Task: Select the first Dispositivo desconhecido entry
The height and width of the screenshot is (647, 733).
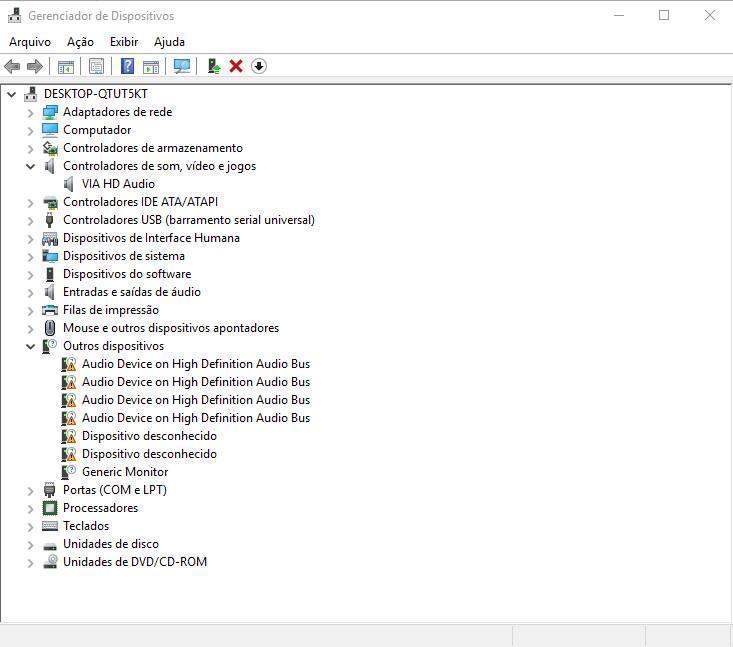Action: 149,436
